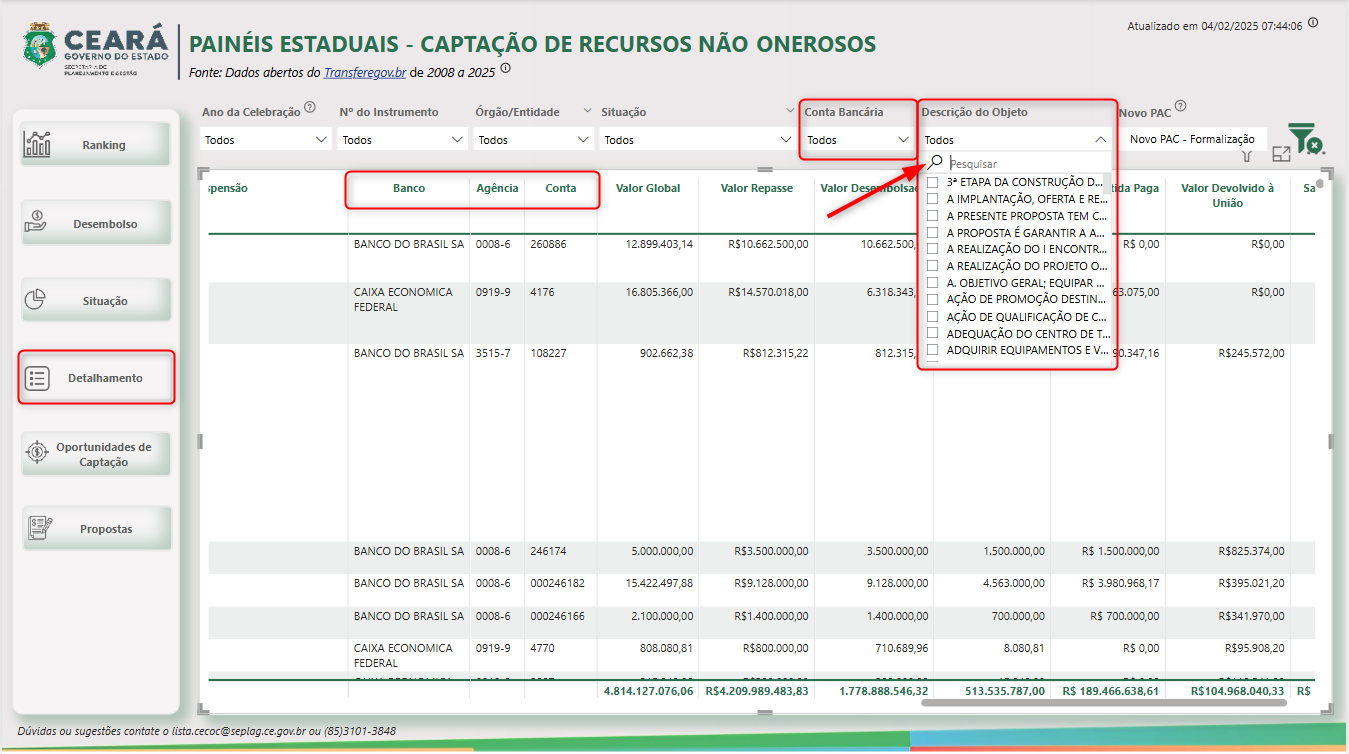Click the Pesquisar search field
Image resolution: width=1349 pixels, height=754 pixels.
click(x=1027, y=163)
